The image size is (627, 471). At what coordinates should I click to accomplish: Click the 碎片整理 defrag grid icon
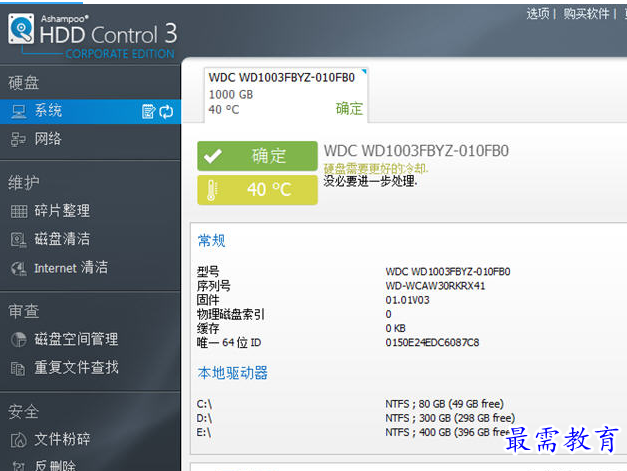(x=19, y=211)
